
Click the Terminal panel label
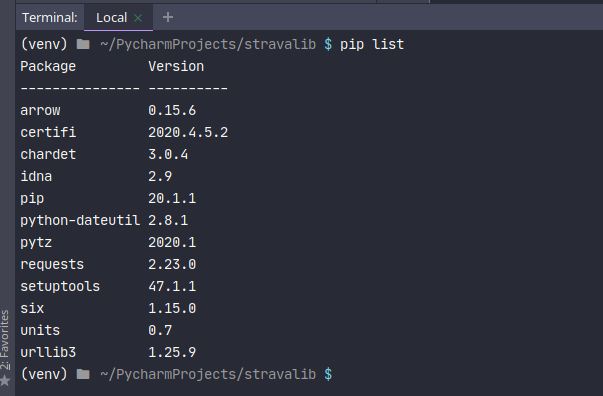pos(50,18)
